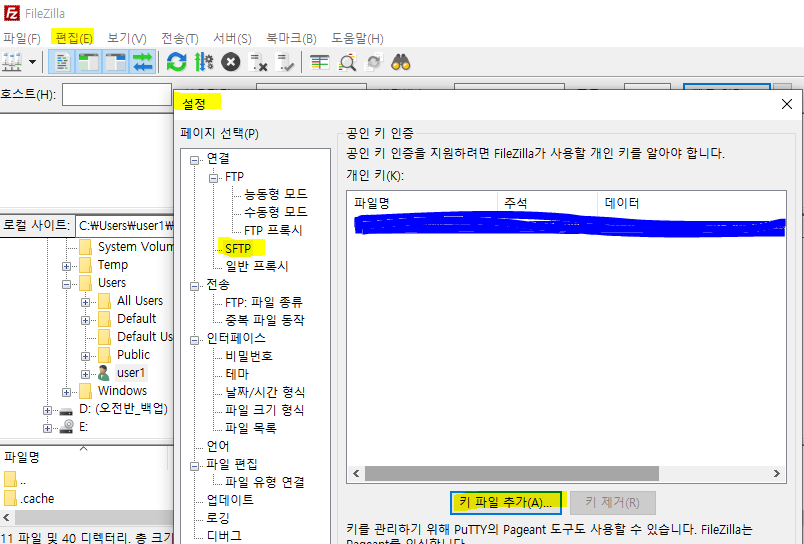
Task: Open the 도움말(H) menu
Action: click(357, 38)
